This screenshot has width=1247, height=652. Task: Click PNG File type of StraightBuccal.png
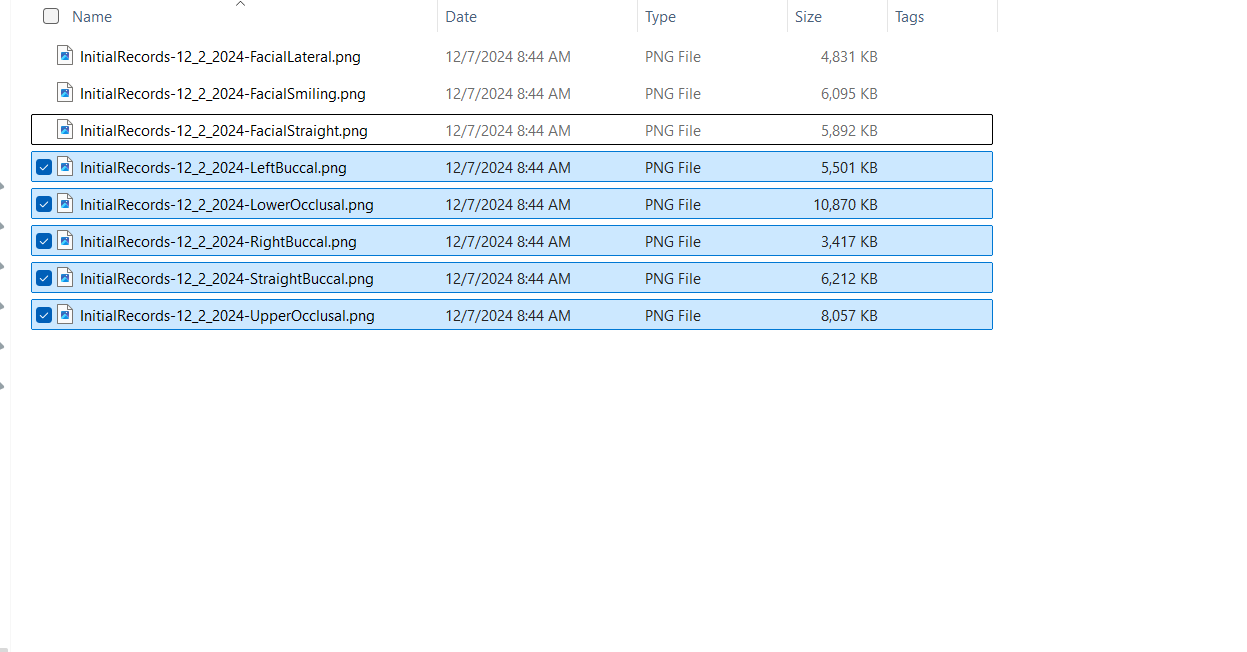673,279
